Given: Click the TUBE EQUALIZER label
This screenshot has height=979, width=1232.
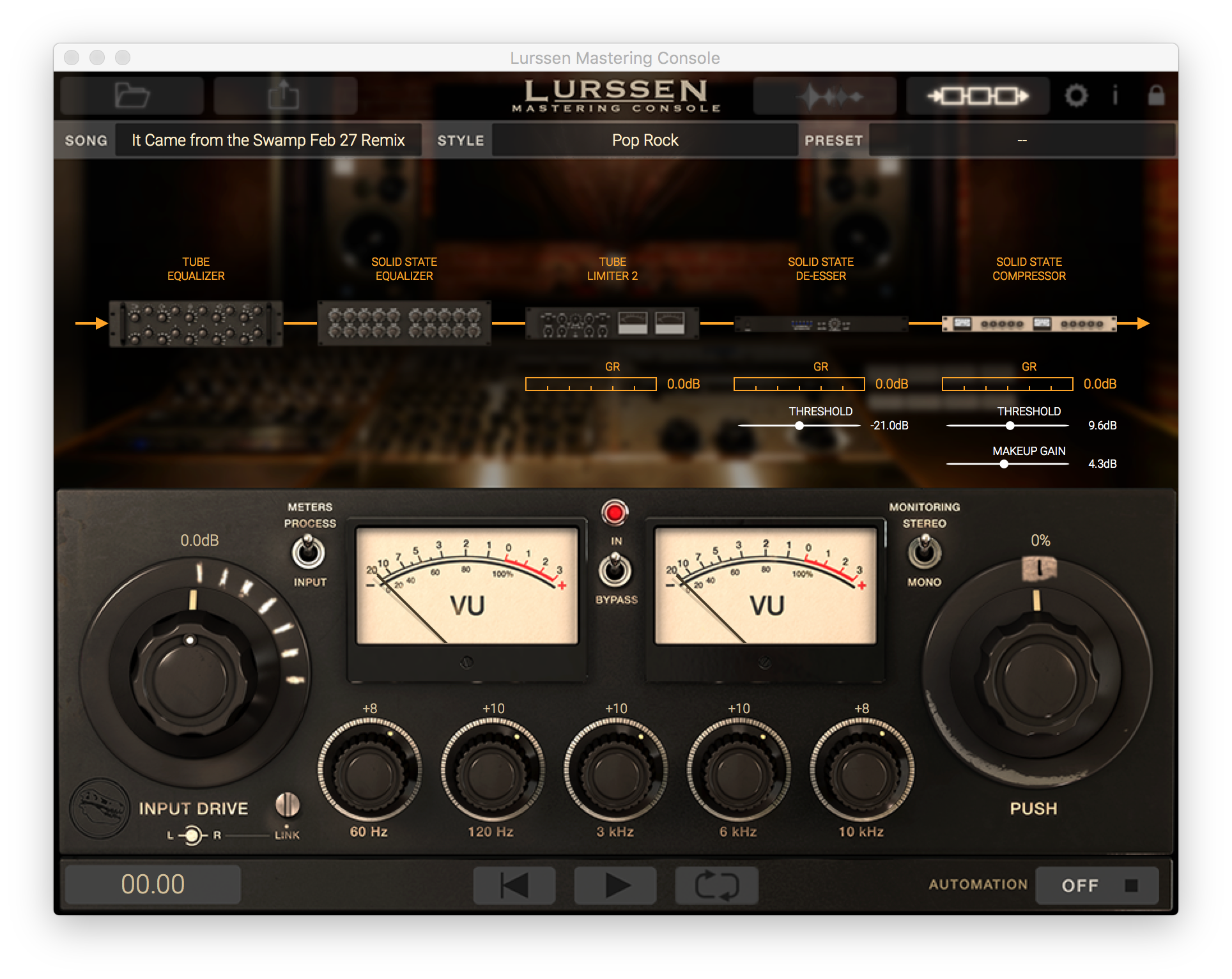Looking at the screenshot, I should (196, 269).
